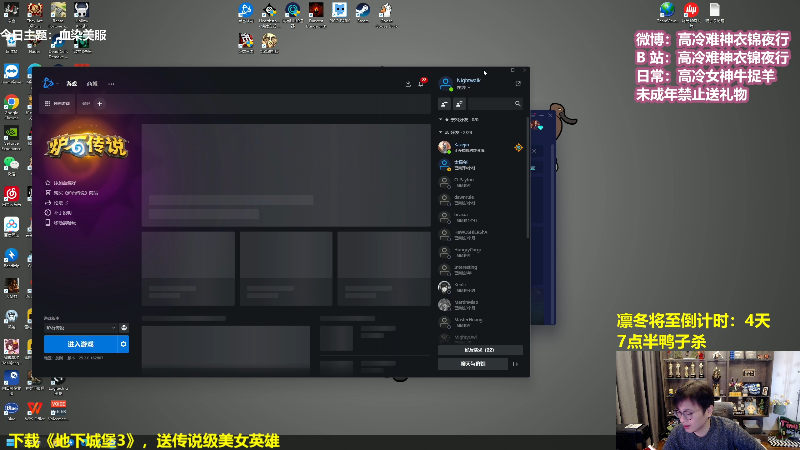The height and width of the screenshot is (450, 800).
Task: Open game settings gear beside Enter Game
Action: tap(123, 344)
